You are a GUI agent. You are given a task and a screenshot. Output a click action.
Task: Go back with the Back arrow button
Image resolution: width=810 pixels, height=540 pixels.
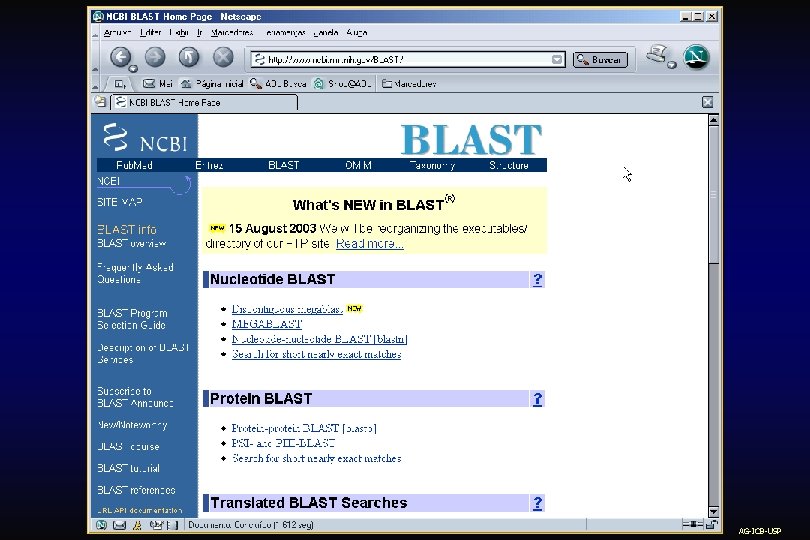[x=120, y=57]
